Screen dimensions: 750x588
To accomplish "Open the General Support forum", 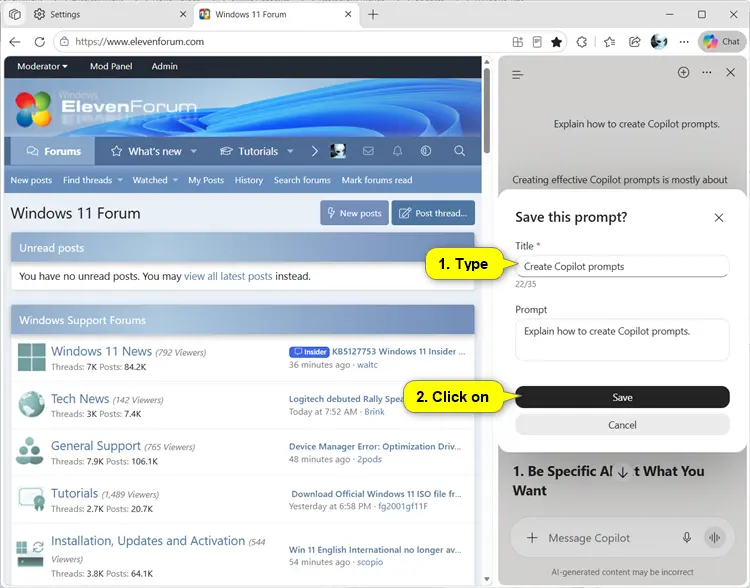I will [96, 446].
